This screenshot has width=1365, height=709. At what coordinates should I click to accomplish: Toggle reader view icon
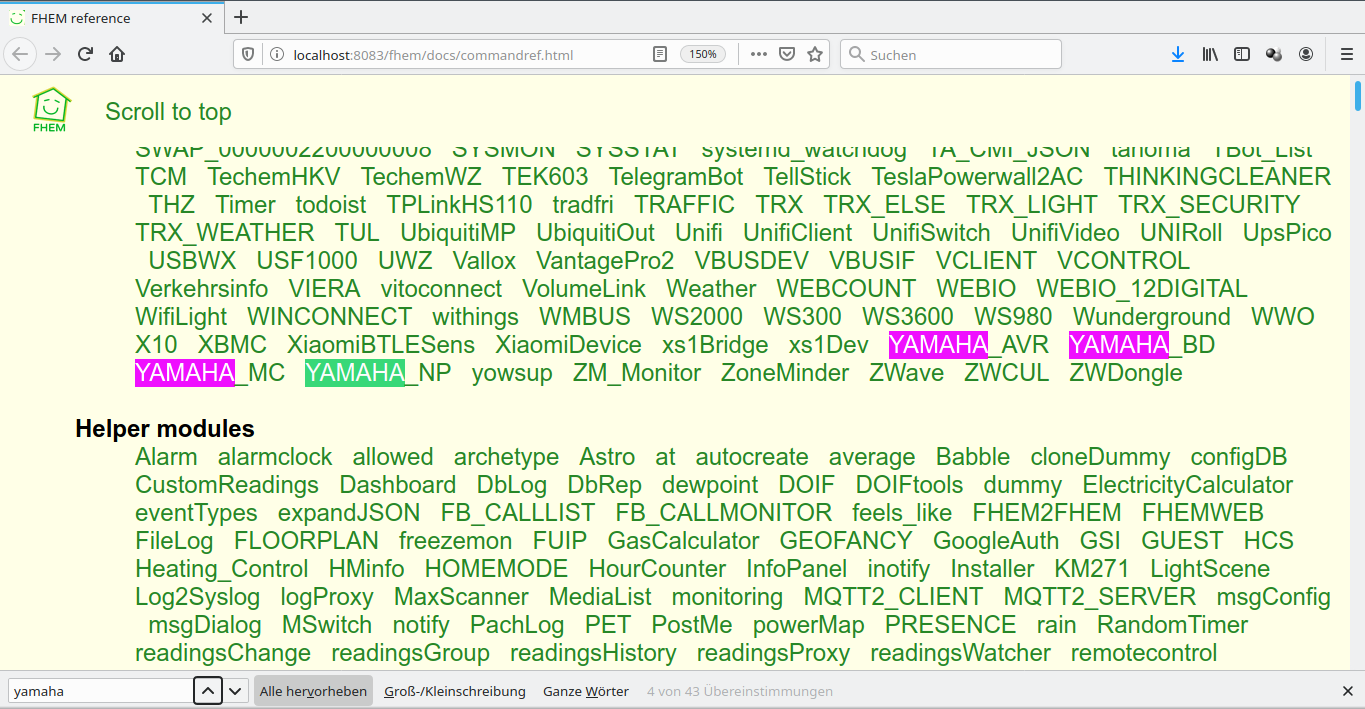pyautogui.click(x=660, y=55)
